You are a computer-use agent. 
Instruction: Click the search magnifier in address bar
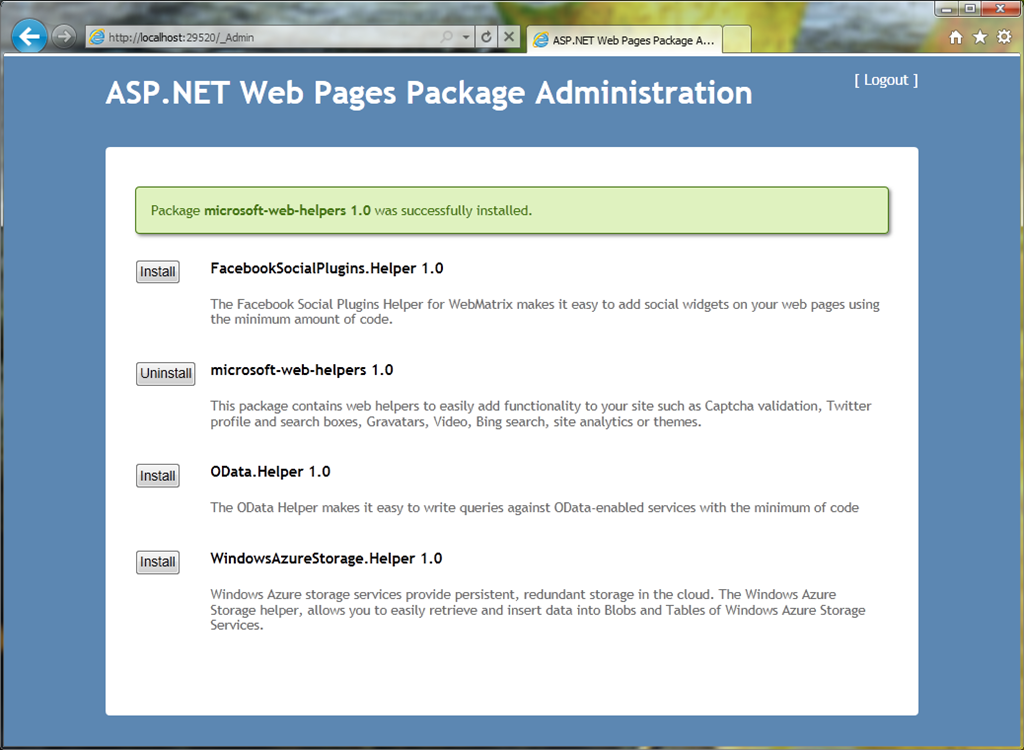[x=447, y=37]
